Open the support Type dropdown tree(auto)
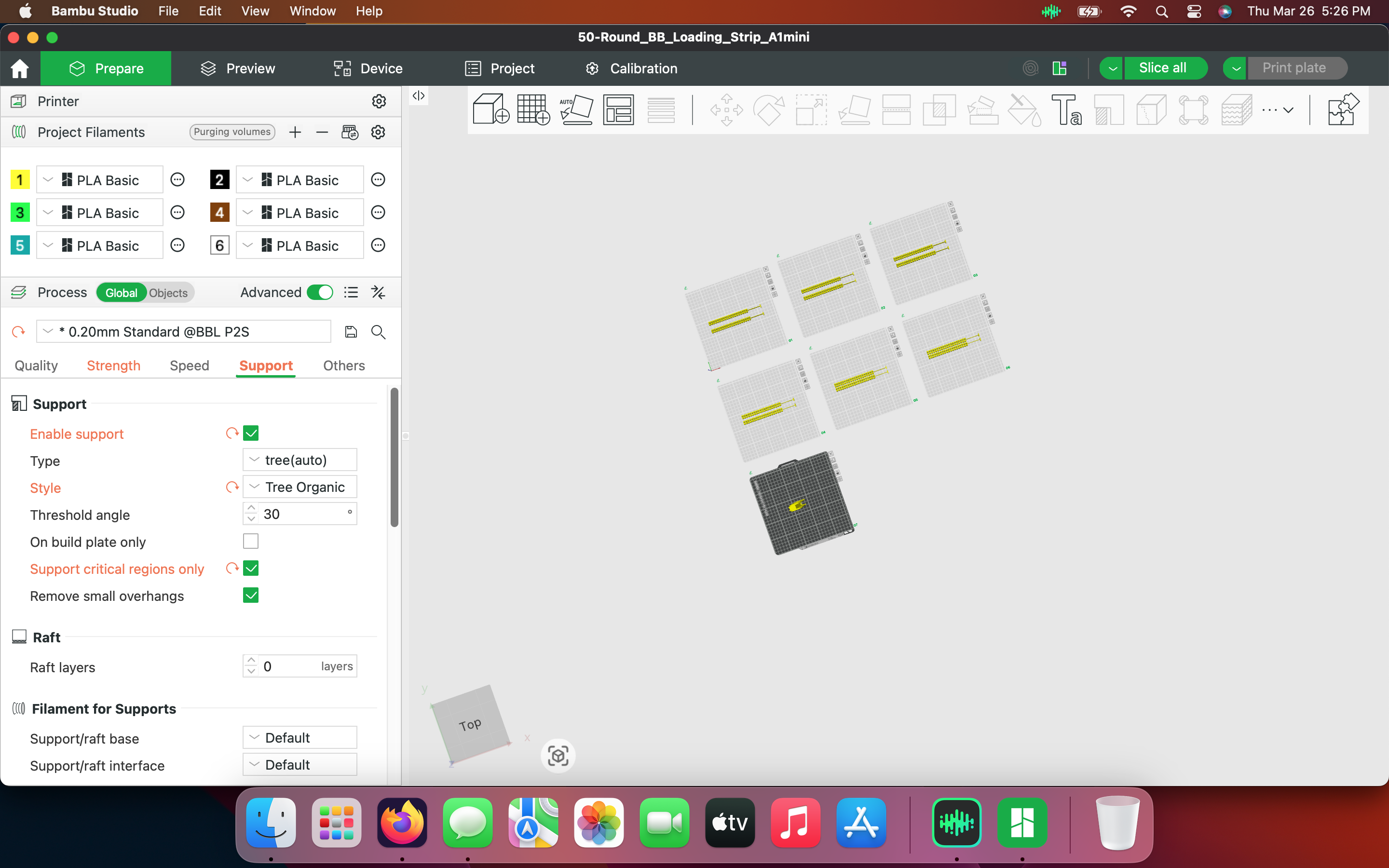Viewport: 1389px width, 868px height. coord(300,460)
